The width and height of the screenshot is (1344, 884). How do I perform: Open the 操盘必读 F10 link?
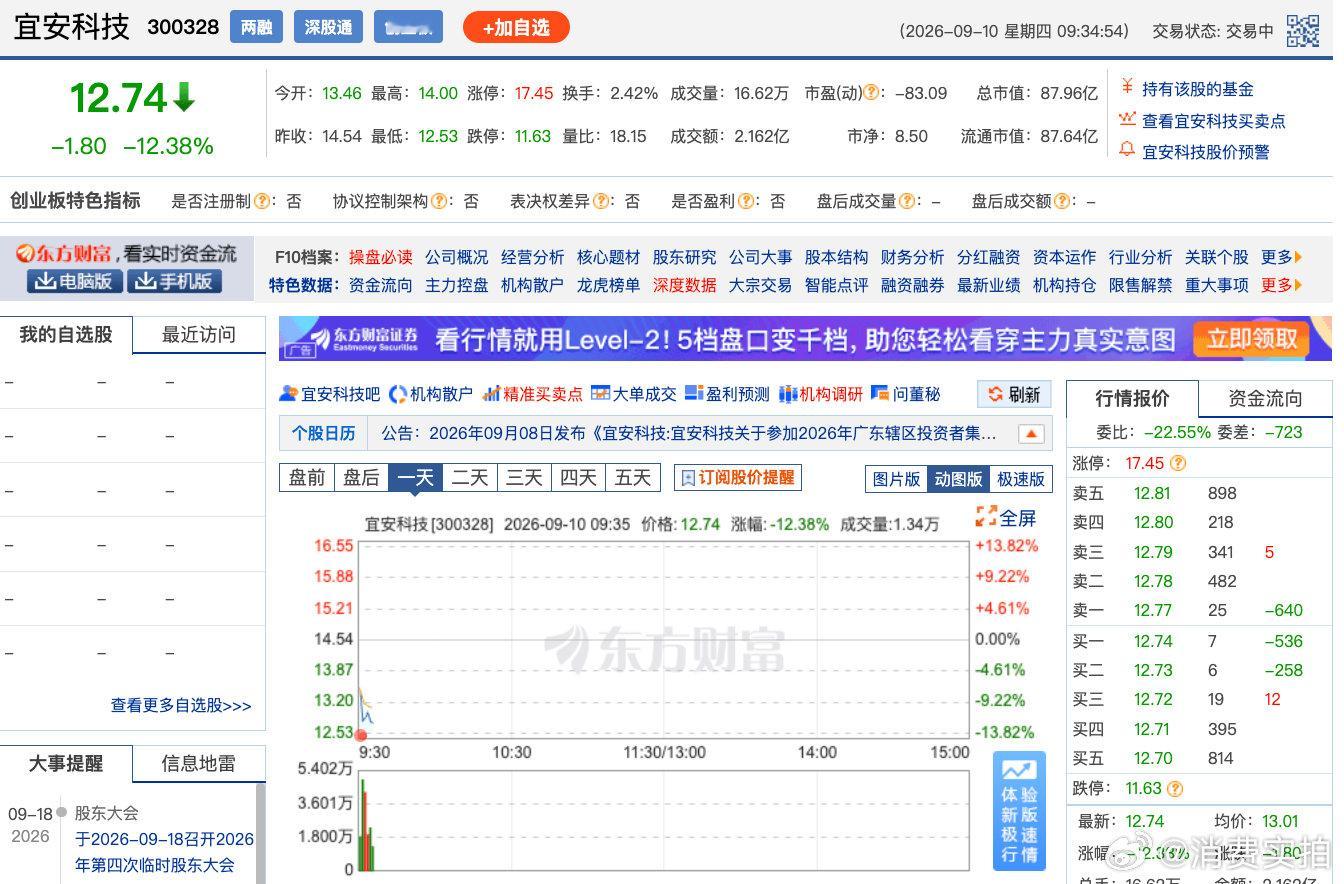click(381, 257)
